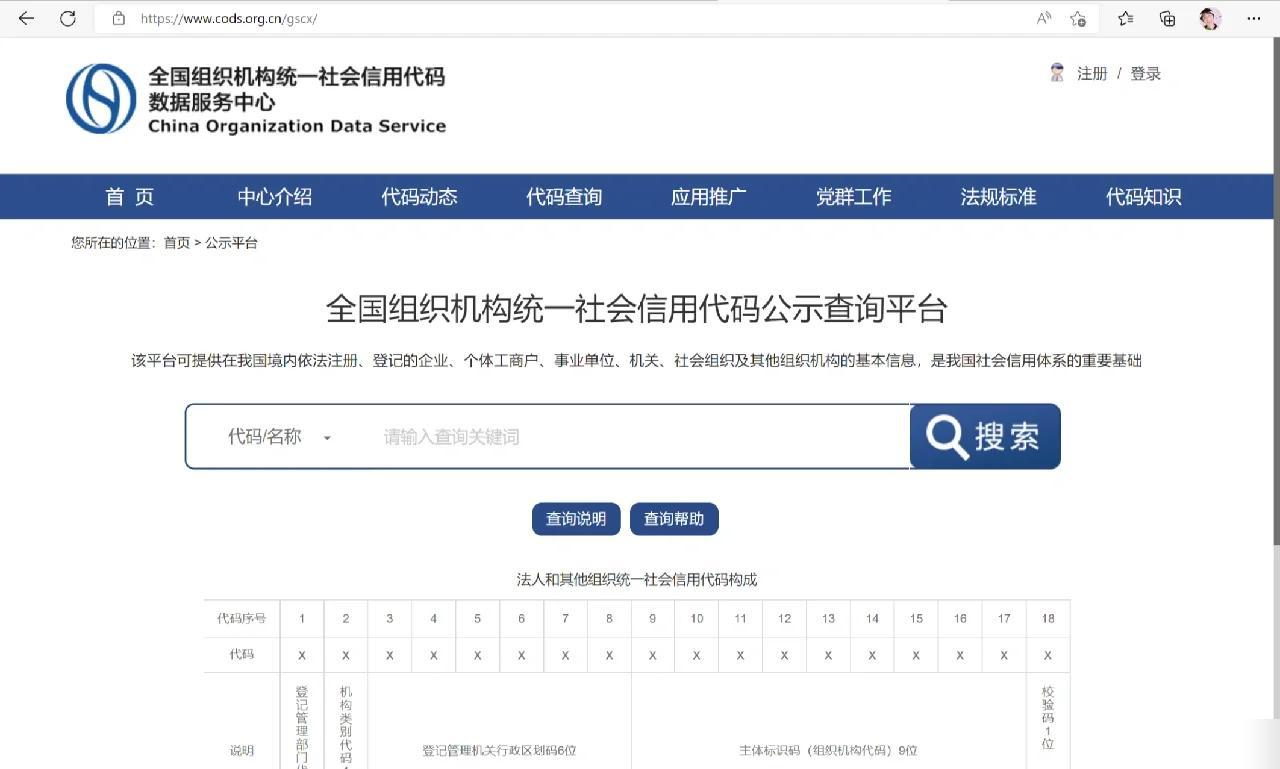Viewport: 1280px width, 769px height.
Task: Open the favorites list icon
Action: coord(1125,18)
